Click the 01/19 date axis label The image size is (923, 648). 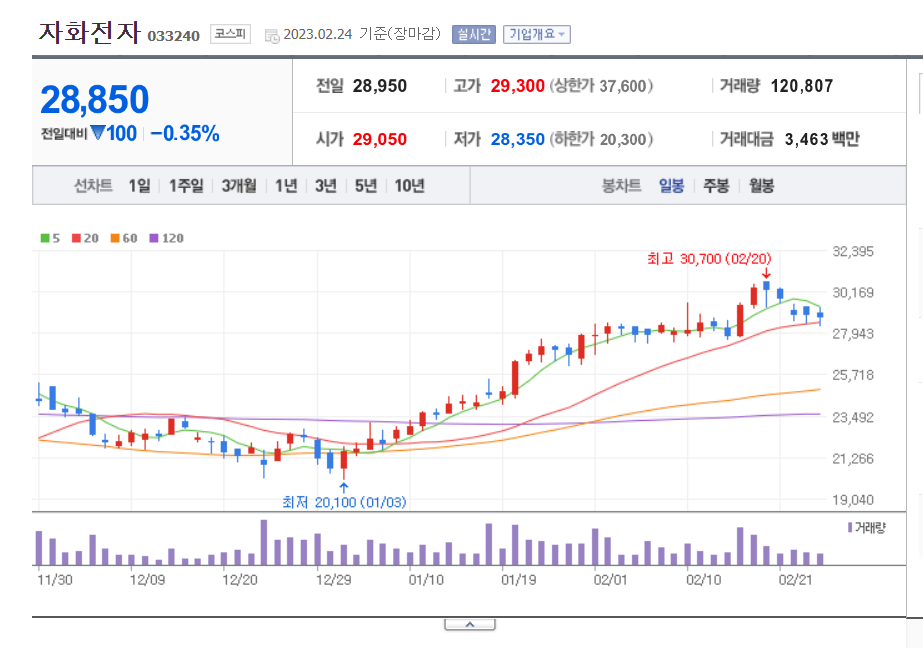(x=519, y=580)
